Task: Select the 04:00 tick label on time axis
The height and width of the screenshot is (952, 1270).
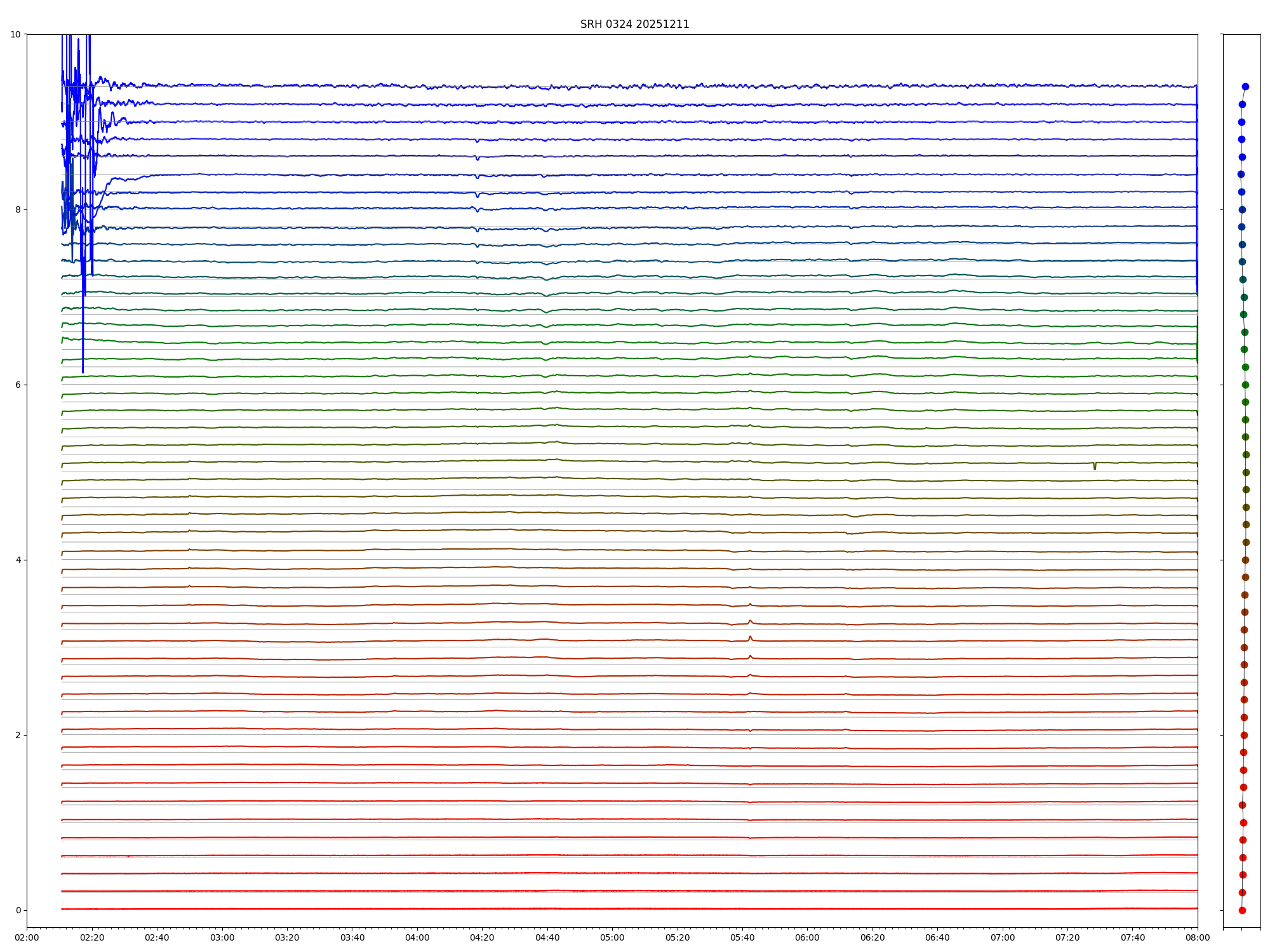Action: (417, 937)
